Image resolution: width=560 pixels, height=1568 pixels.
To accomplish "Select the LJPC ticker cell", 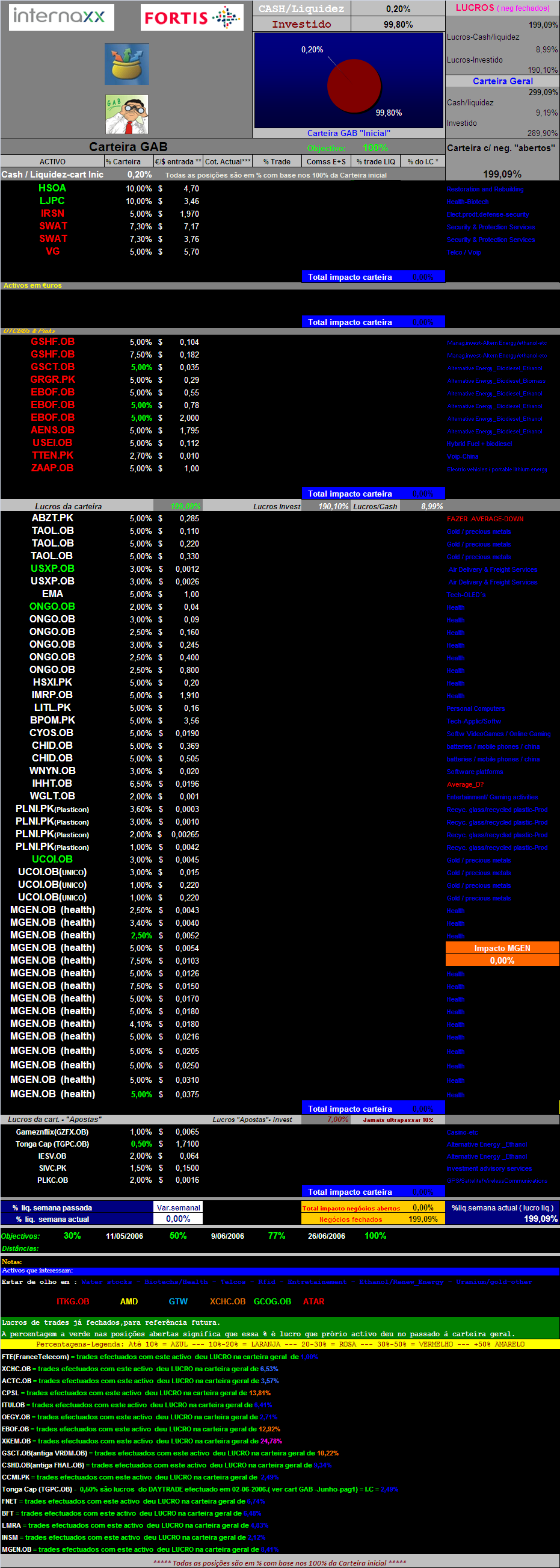I will click(52, 201).
